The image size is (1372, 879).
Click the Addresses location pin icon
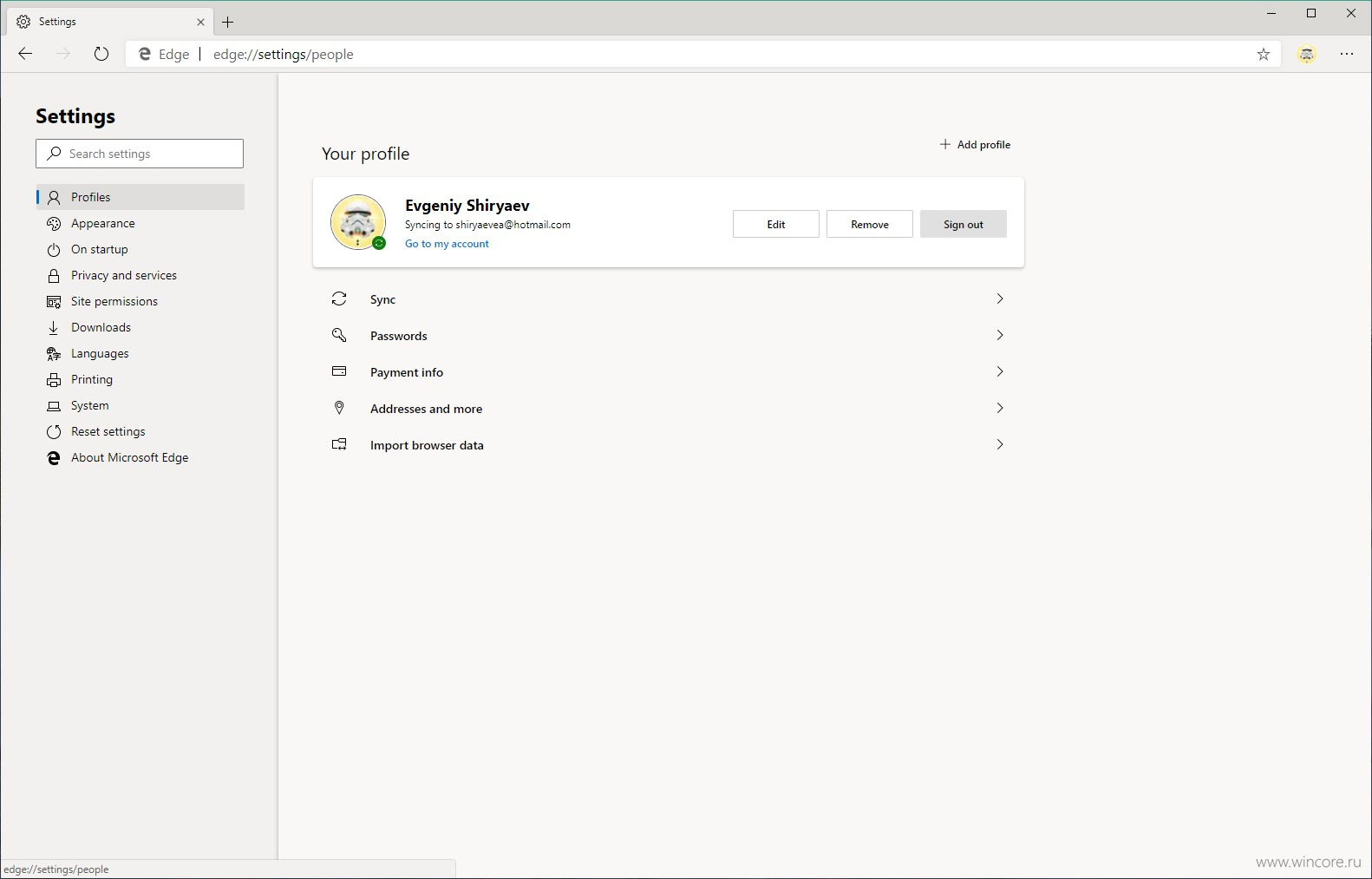click(339, 408)
